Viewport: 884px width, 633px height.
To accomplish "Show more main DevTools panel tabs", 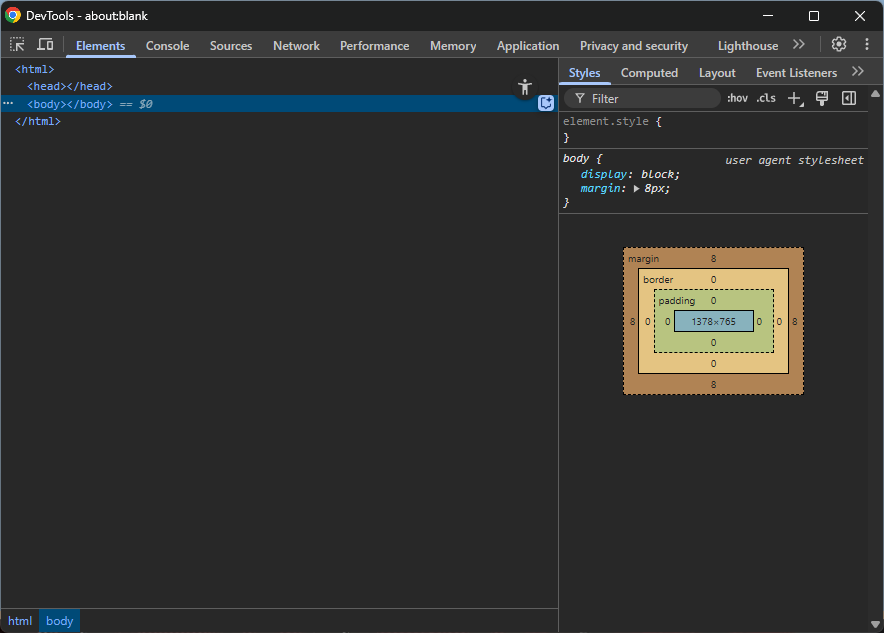I will click(x=798, y=45).
